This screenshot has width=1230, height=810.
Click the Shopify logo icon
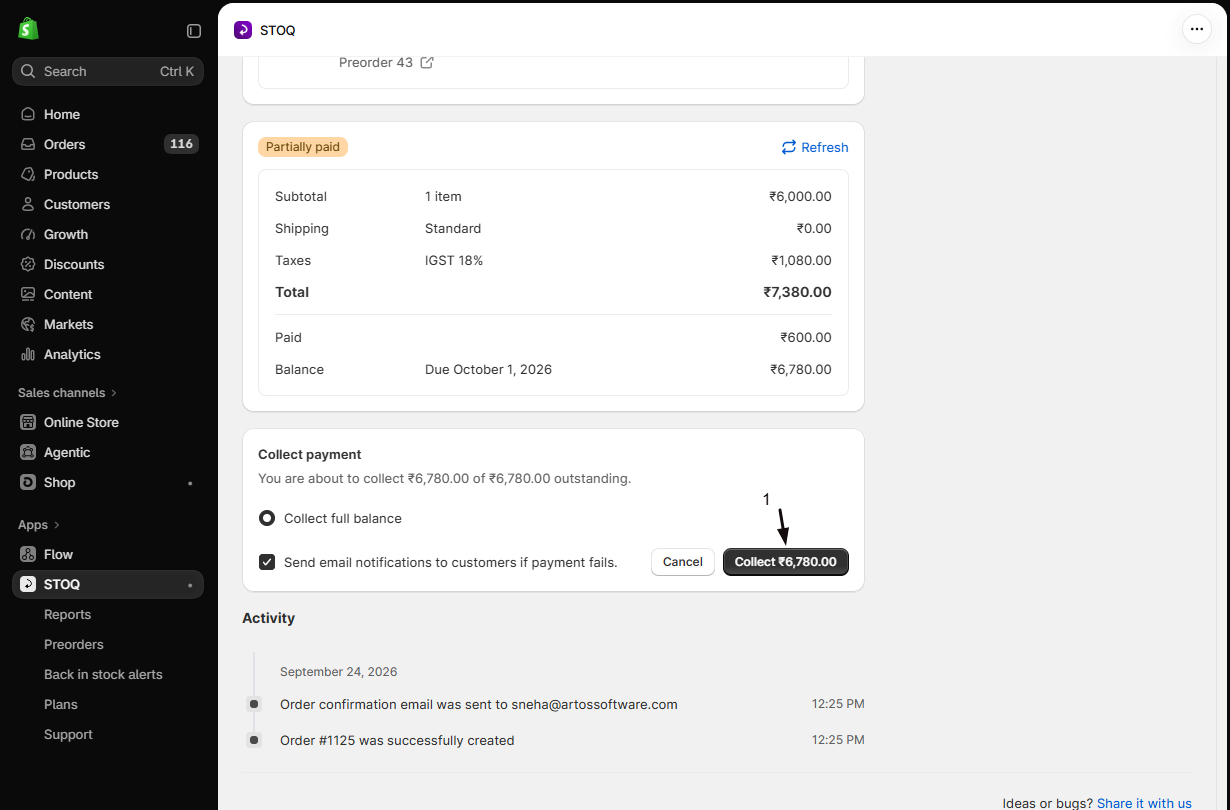click(28, 29)
